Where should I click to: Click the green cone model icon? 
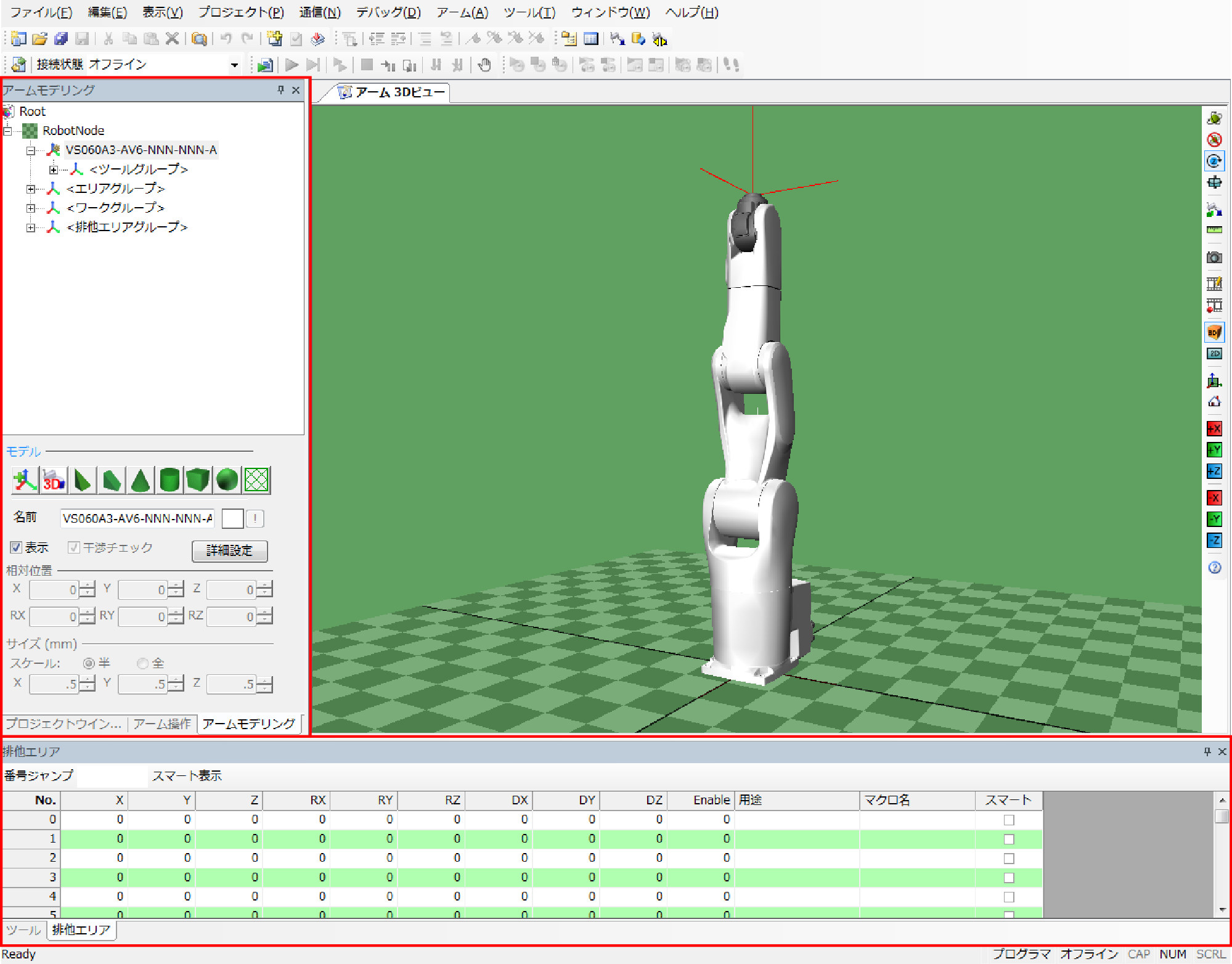[x=141, y=480]
